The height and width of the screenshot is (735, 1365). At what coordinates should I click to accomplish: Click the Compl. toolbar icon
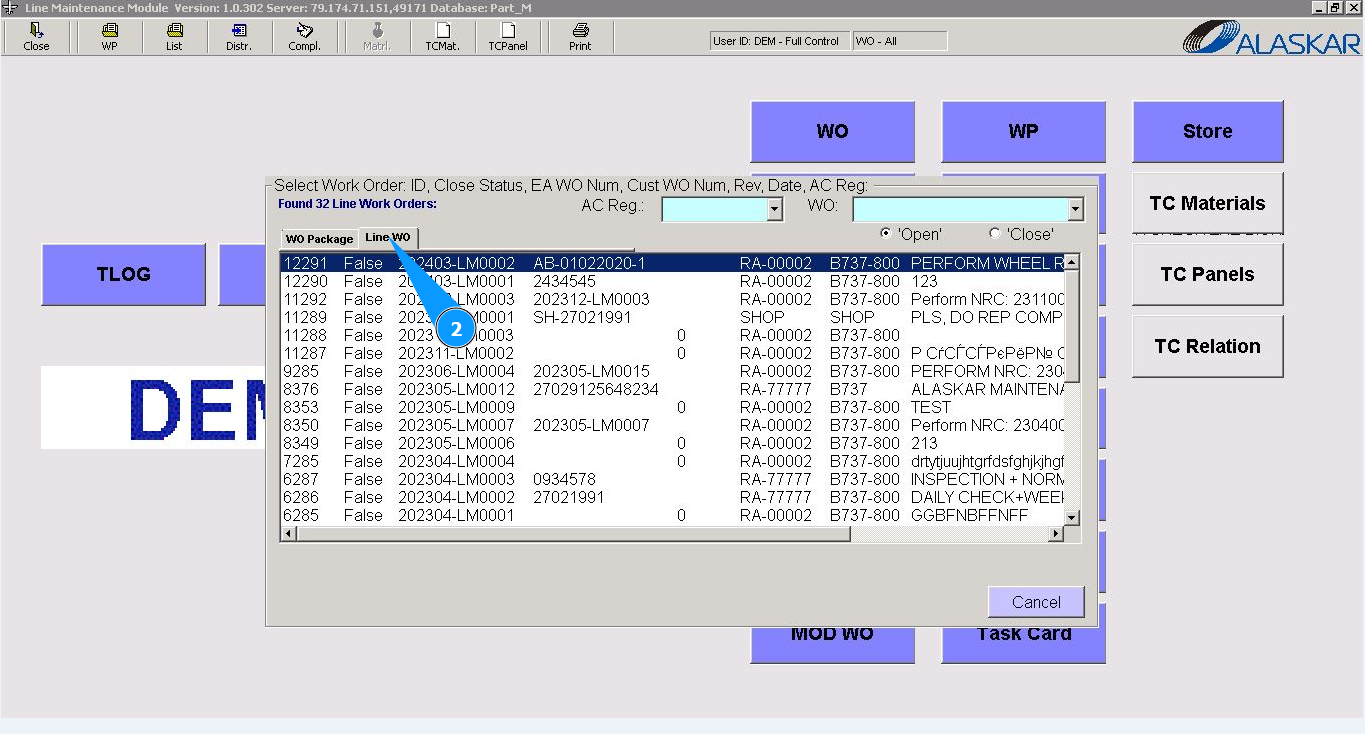coord(304,37)
